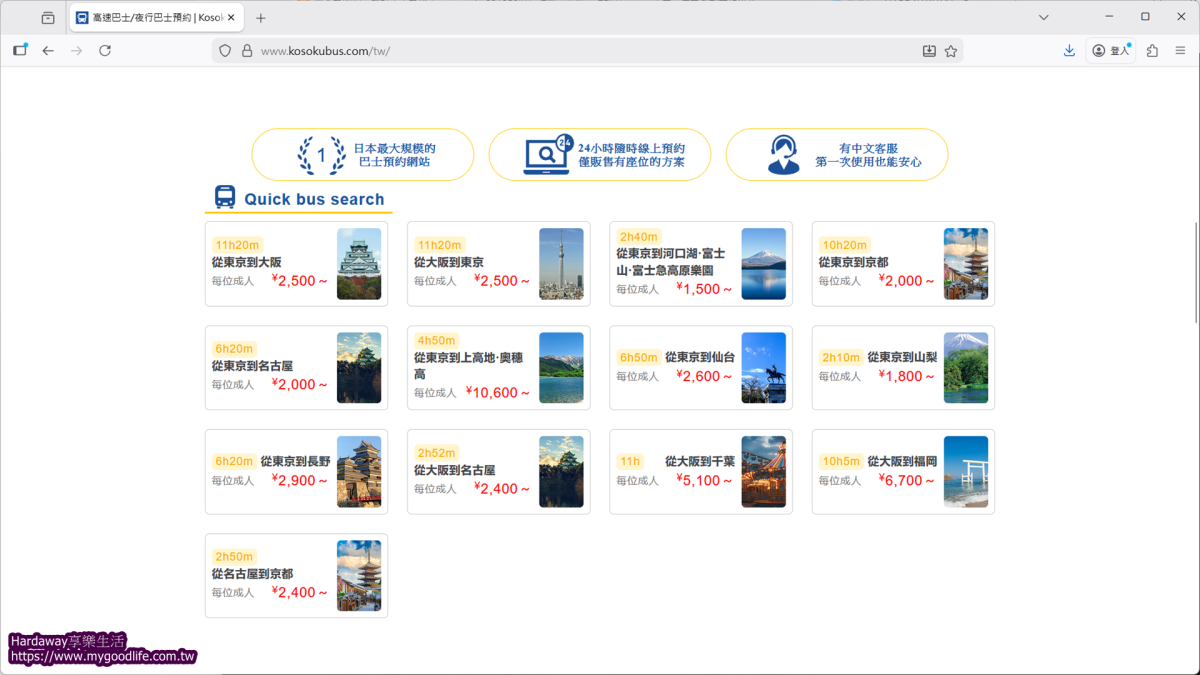Bookmark this page with star icon
Viewport: 1200px width, 675px height.
coord(951,51)
